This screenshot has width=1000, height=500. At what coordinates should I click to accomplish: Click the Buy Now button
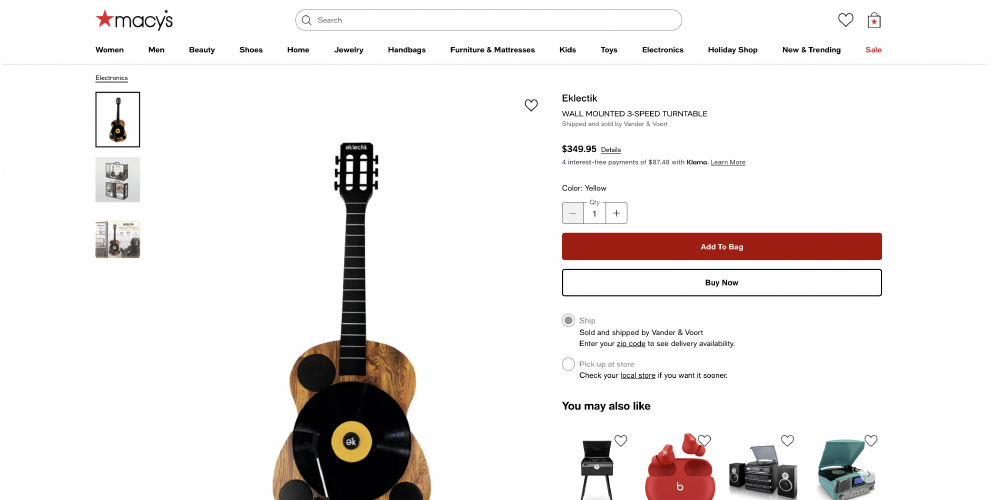(721, 283)
